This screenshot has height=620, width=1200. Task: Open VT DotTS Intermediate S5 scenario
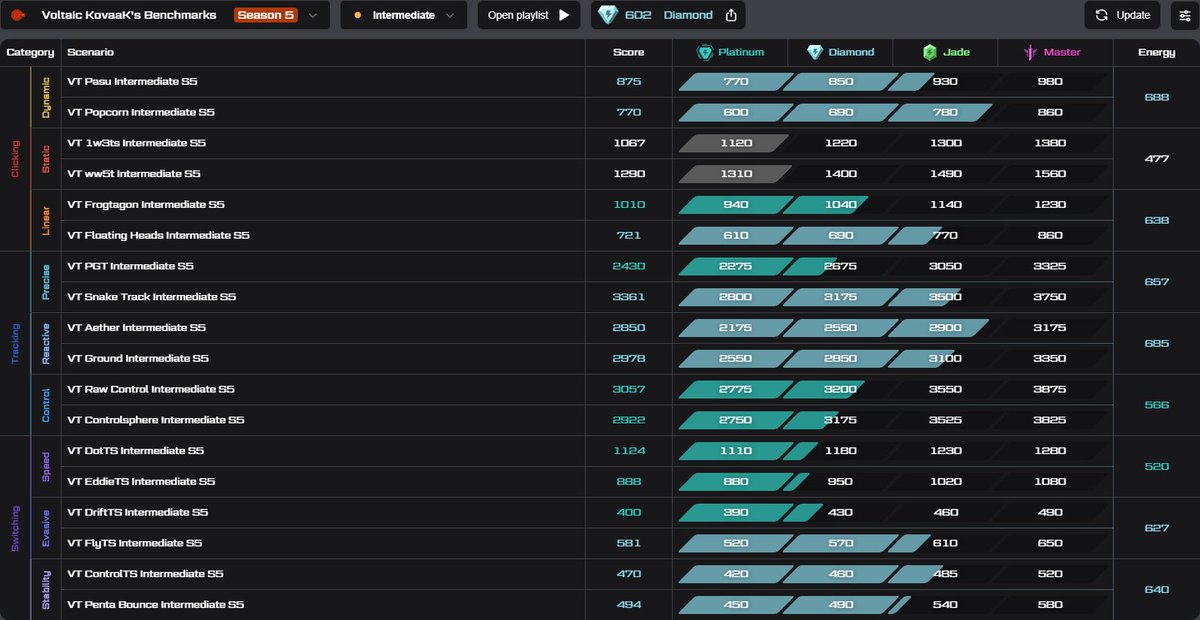click(x=136, y=451)
